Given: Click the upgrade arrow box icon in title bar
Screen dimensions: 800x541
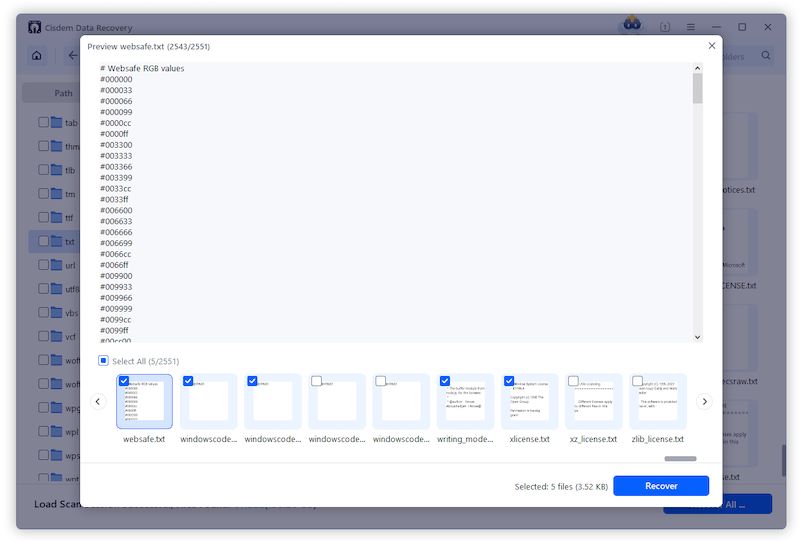Looking at the screenshot, I should tap(665, 27).
